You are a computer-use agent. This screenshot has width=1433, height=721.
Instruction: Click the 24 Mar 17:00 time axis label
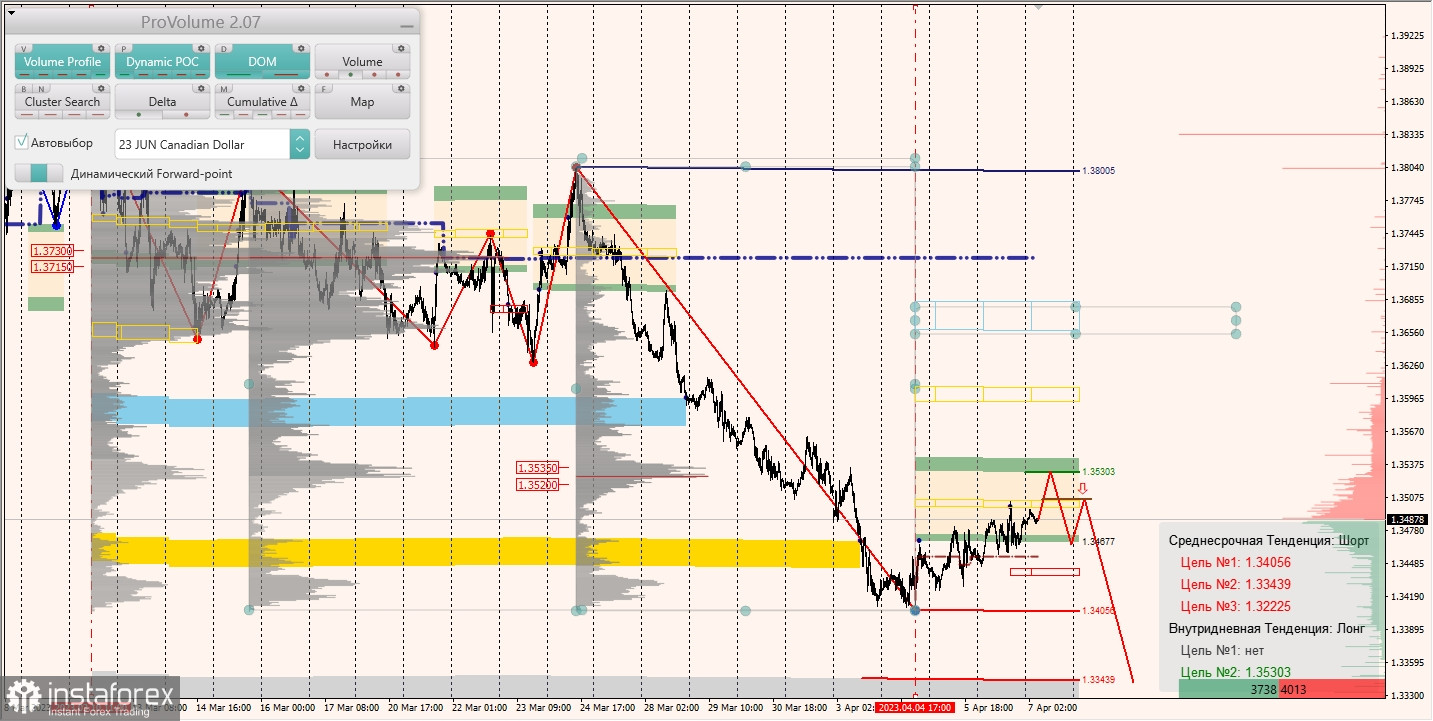point(608,707)
